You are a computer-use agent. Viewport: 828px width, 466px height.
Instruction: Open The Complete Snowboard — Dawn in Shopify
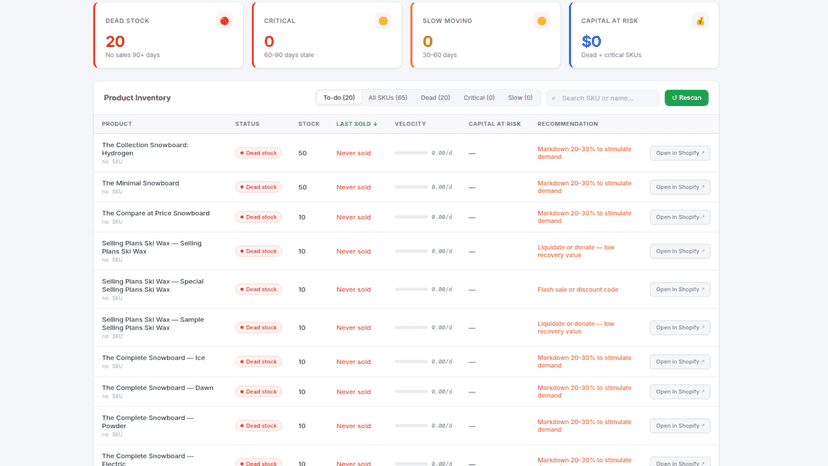click(x=680, y=392)
